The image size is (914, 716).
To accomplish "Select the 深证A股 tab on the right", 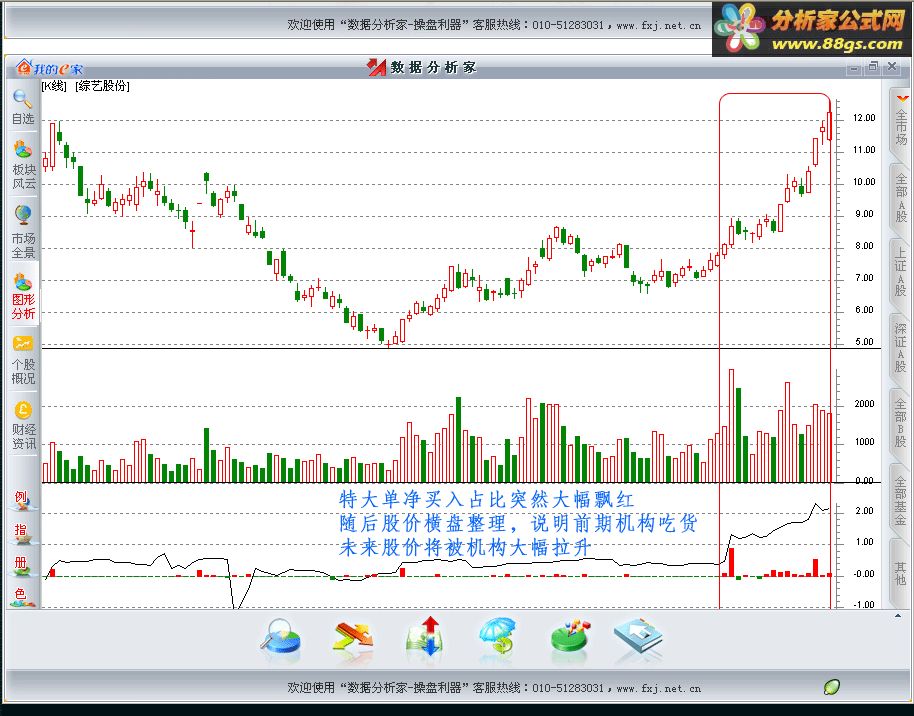I will [901, 347].
